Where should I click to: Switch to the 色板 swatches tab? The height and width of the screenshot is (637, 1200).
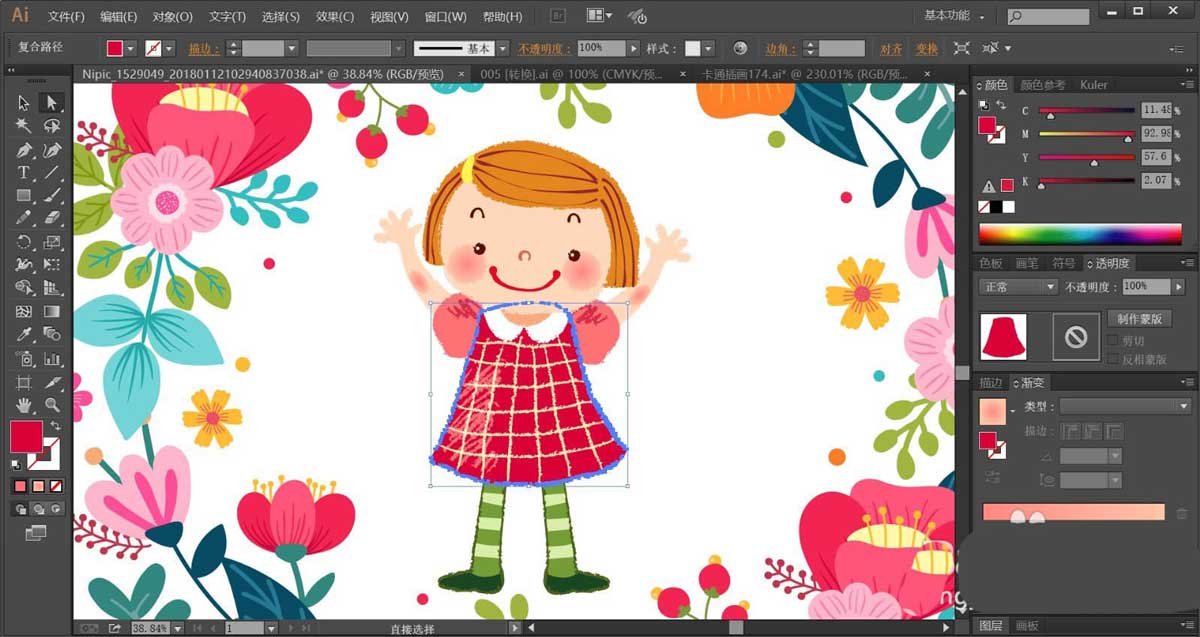click(x=991, y=263)
